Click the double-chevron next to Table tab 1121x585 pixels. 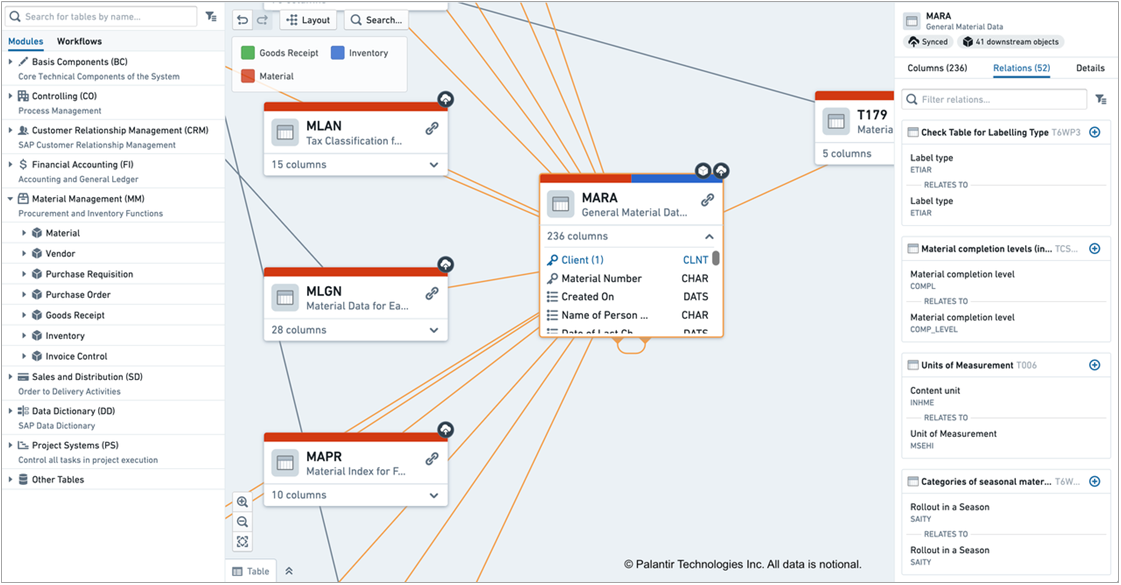(290, 571)
